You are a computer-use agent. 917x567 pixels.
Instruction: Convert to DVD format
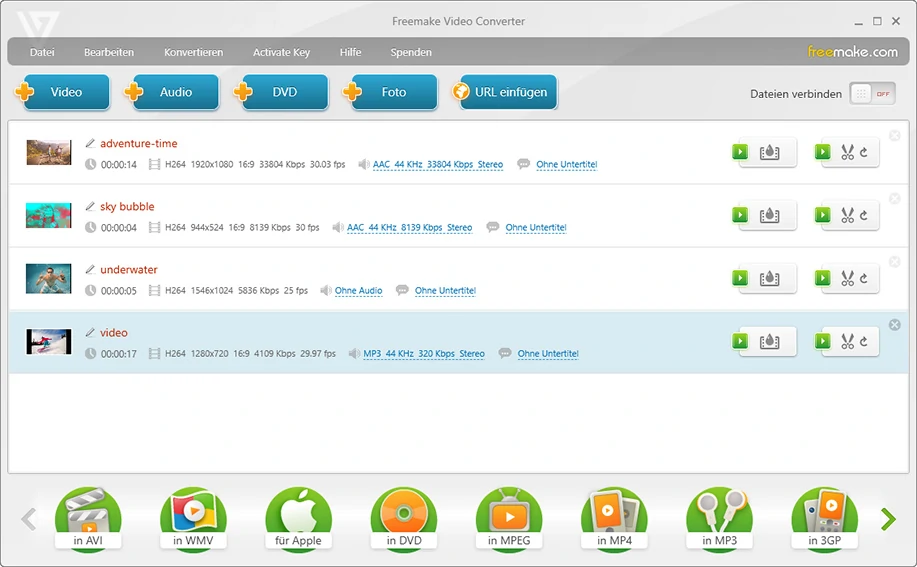pyautogui.click(x=404, y=518)
